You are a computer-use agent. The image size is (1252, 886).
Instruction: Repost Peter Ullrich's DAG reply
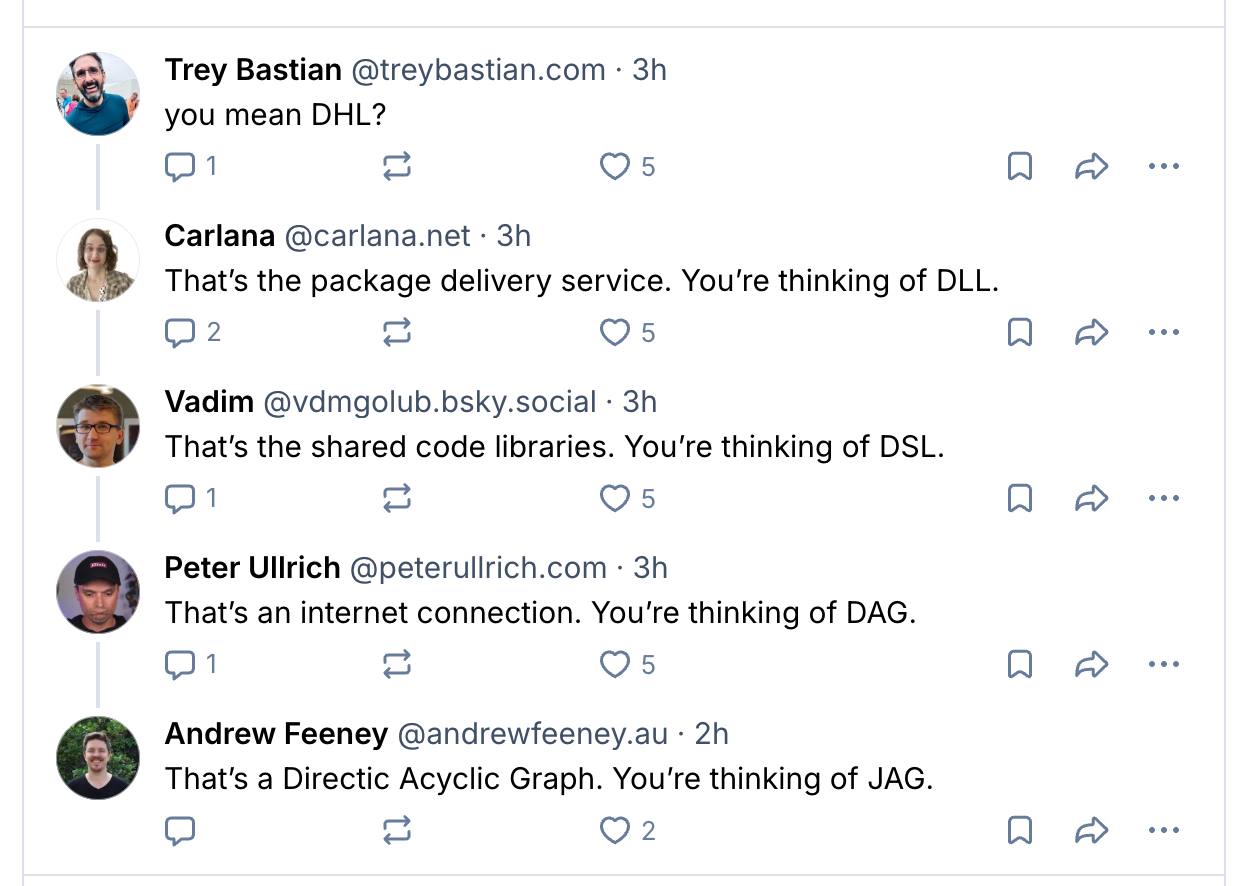tap(397, 664)
